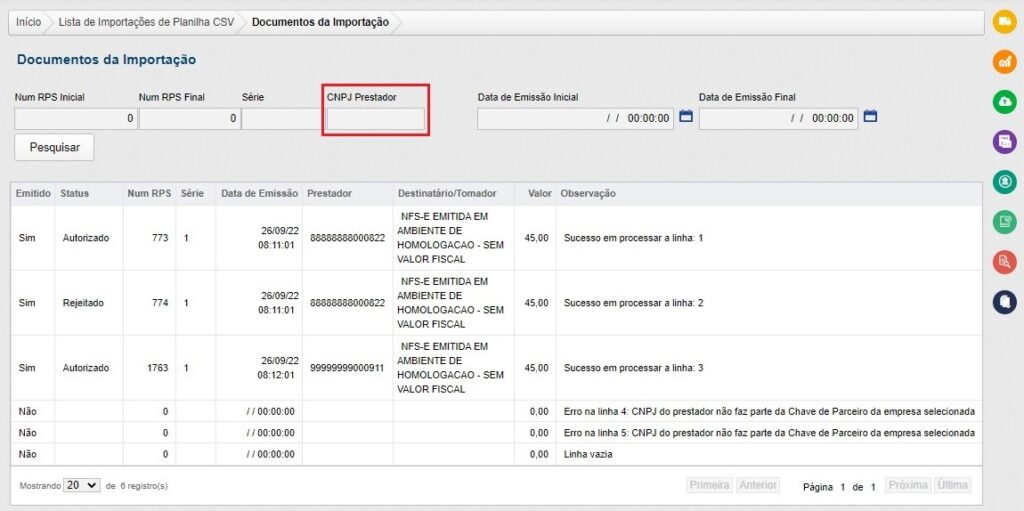Select the dark navy sidebar icon
1024x511 pixels.
[1004, 301]
